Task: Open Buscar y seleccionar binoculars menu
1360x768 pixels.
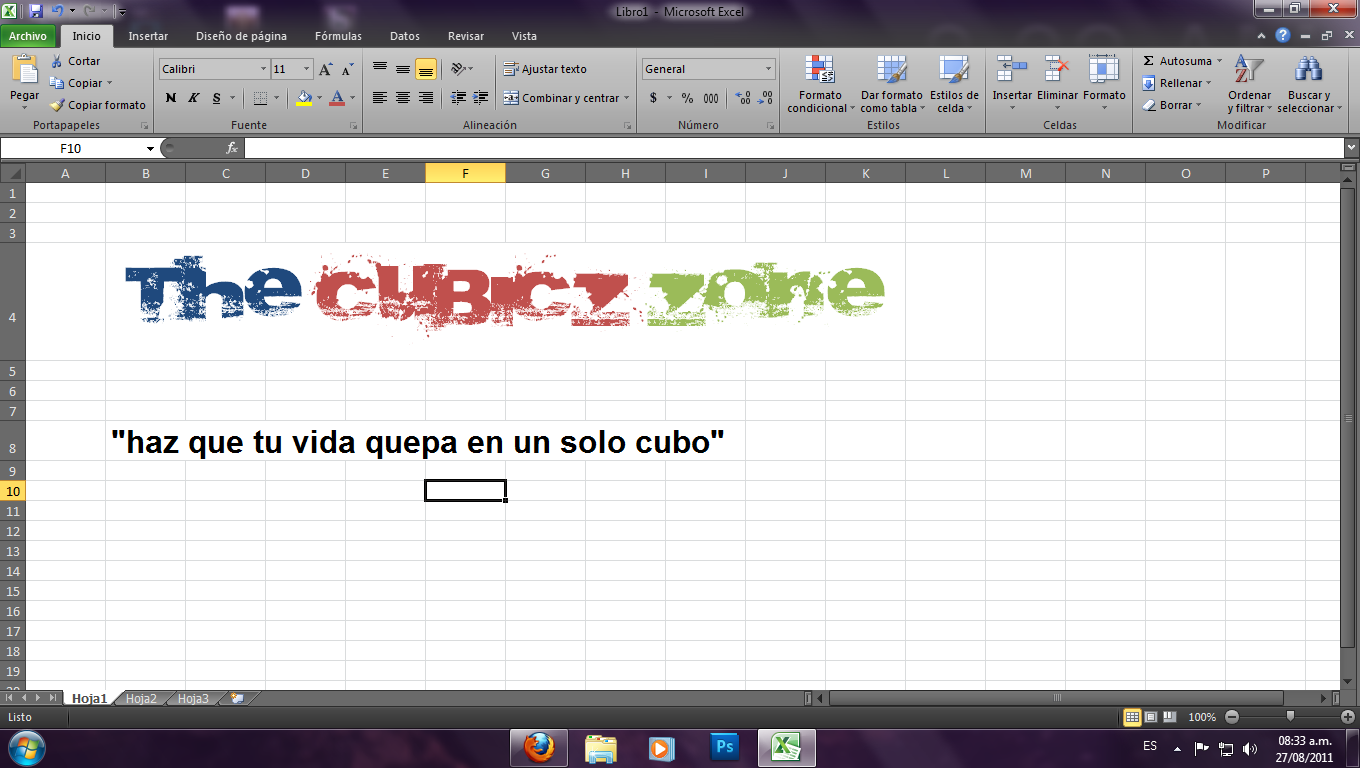Action: 1308,85
